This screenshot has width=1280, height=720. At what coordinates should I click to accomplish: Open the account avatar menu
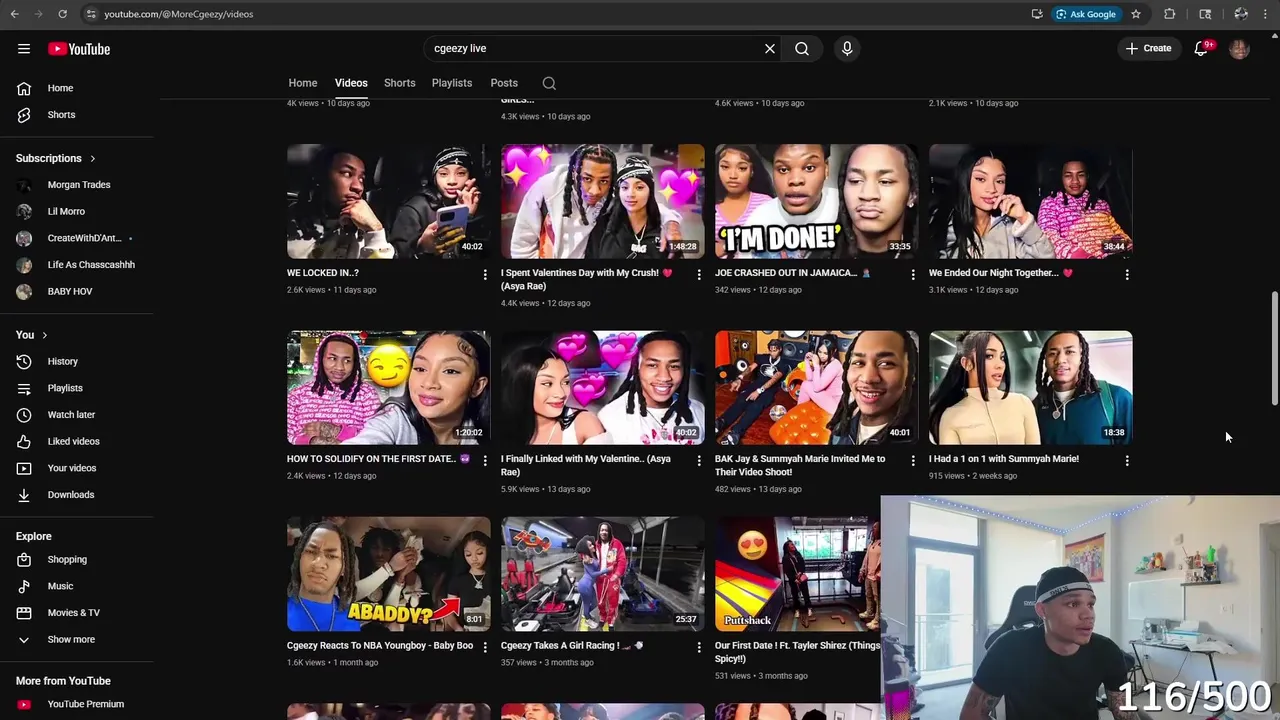click(1239, 48)
